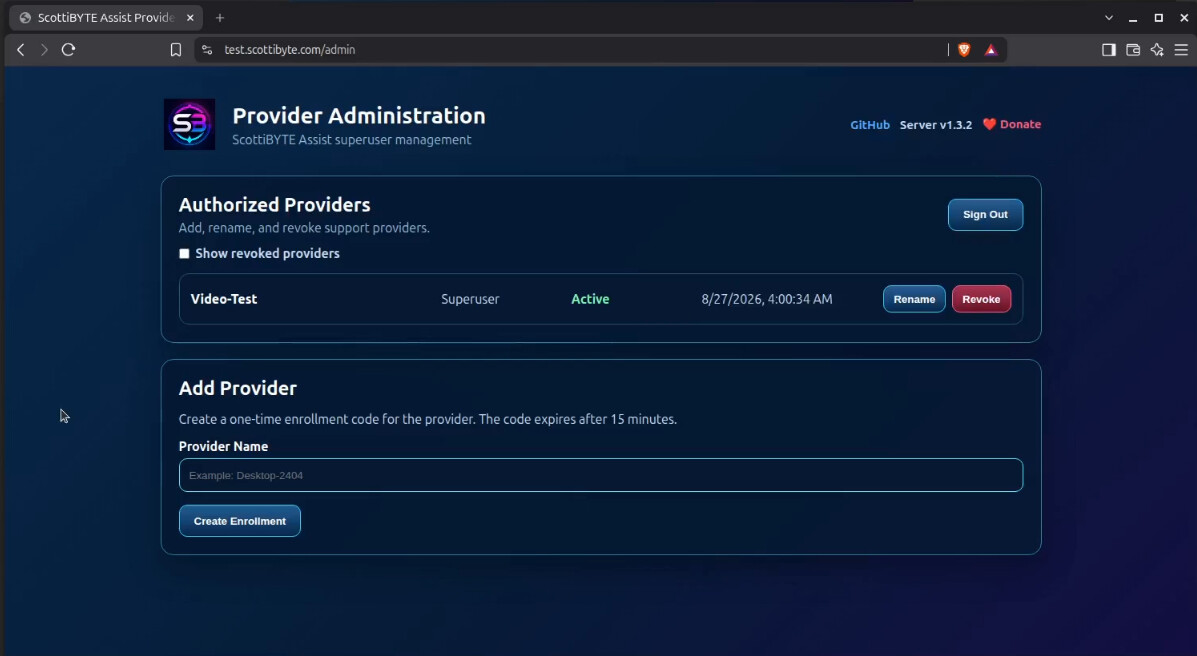1197x656 pixels.
Task: Rename the Video-Test provider
Action: pos(914,299)
